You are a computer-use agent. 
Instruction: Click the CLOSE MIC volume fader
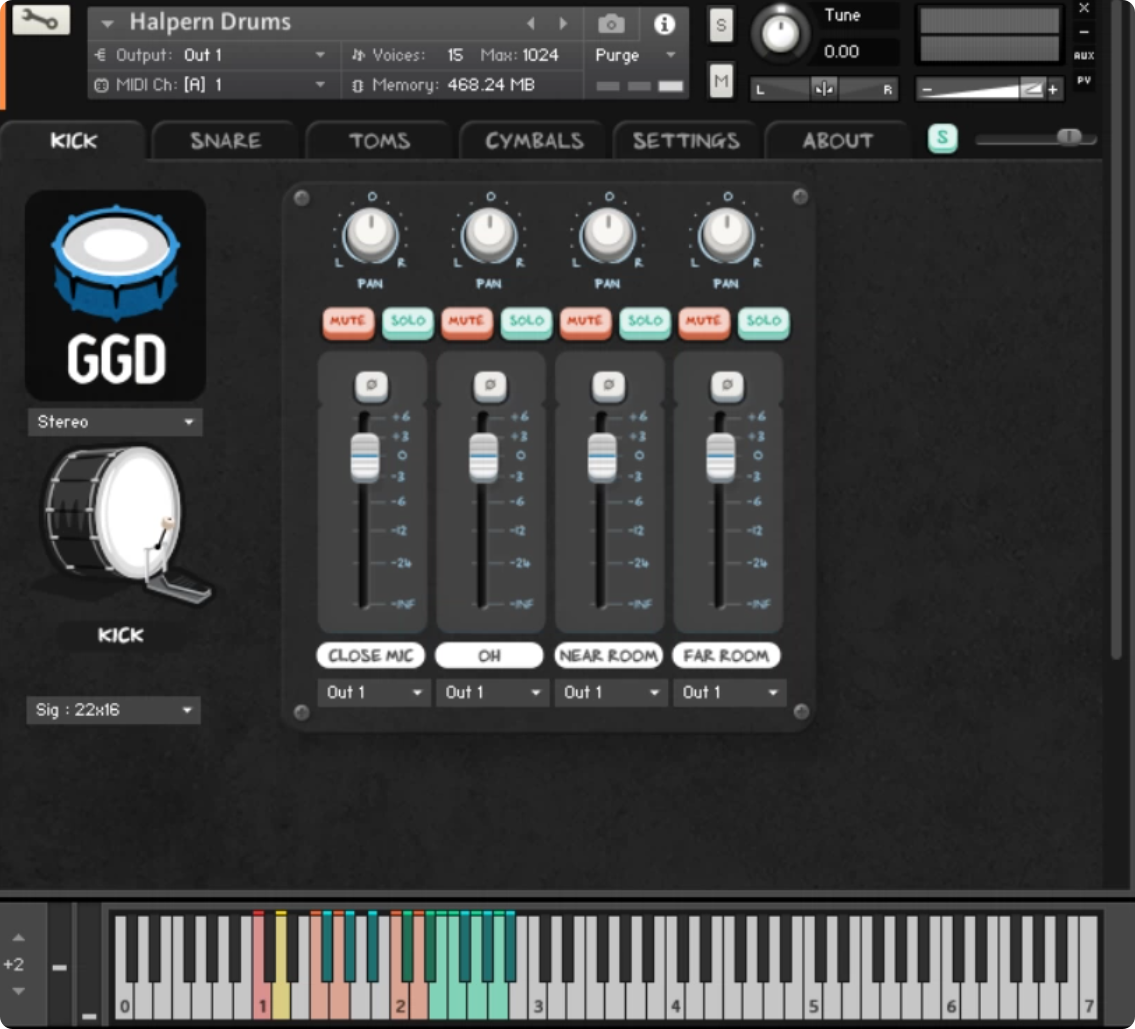(x=365, y=457)
